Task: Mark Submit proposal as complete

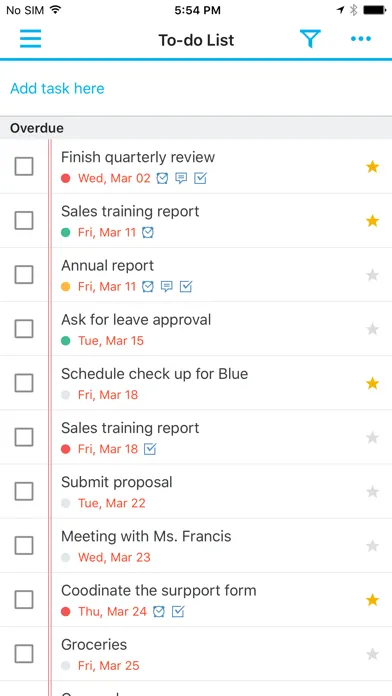Action: coord(24,491)
